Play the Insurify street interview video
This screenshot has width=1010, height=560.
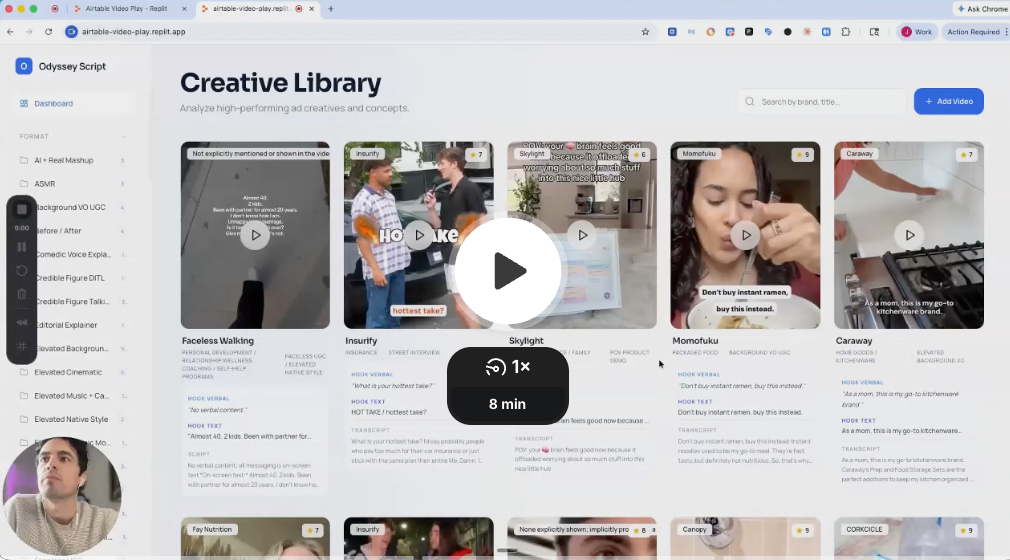[x=419, y=235]
